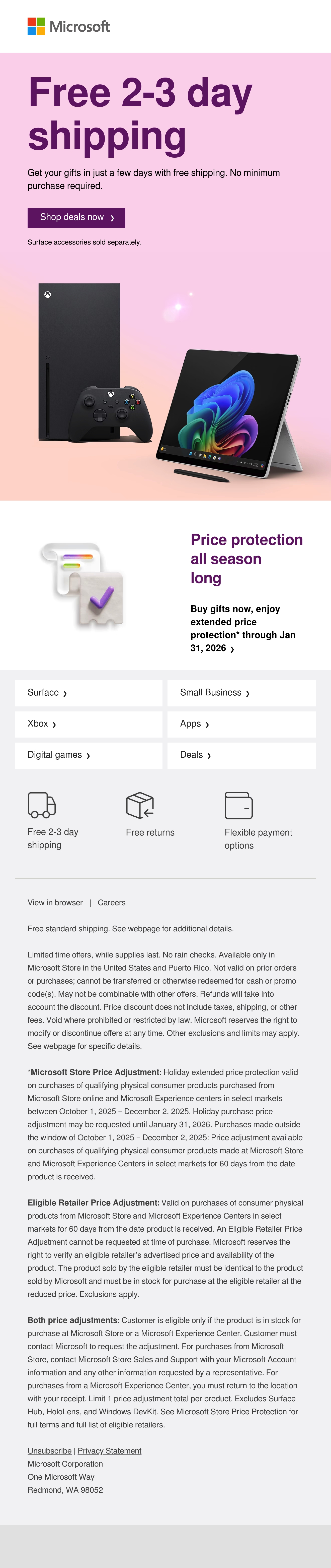Open the Xbox category link
The image size is (331, 1568).
pyautogui.click(x=88, y=724)
